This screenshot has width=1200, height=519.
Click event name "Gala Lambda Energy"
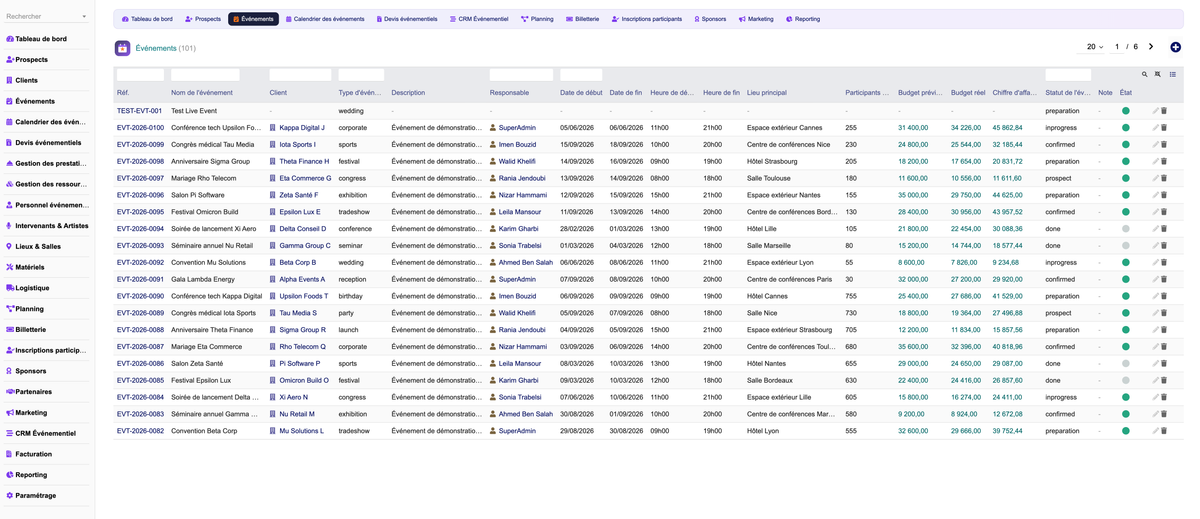click(x=203, y=280)
